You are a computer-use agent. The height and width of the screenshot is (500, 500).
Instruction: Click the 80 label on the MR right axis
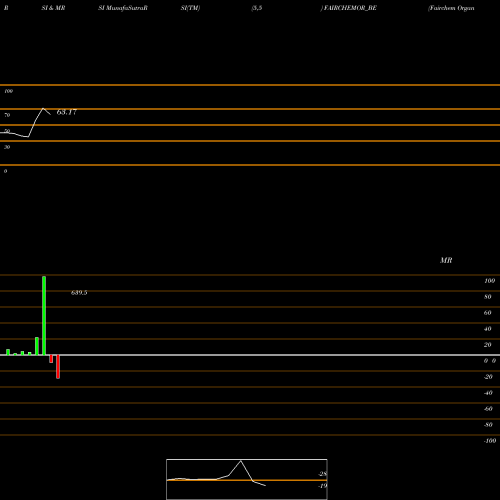point(488,297)
